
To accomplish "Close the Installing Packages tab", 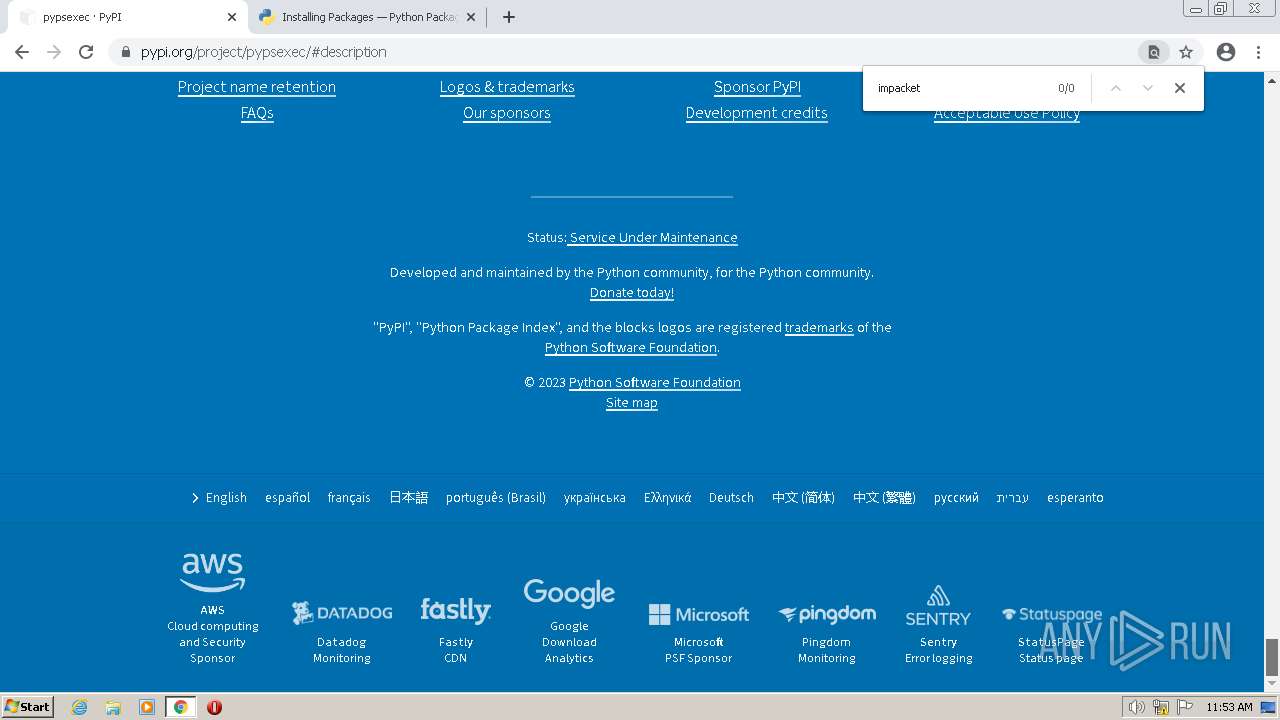I will [471, 17].
